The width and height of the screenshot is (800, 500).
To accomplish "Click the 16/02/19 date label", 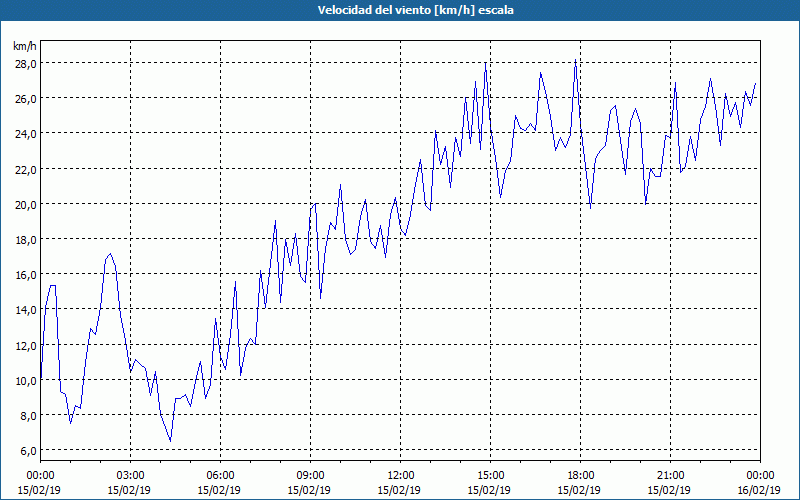I will pyautogui.click(x=759, y=490).
